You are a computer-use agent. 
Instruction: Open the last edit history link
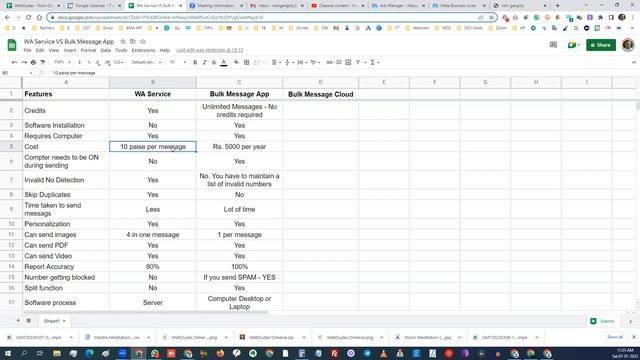[x=210, y=50]
